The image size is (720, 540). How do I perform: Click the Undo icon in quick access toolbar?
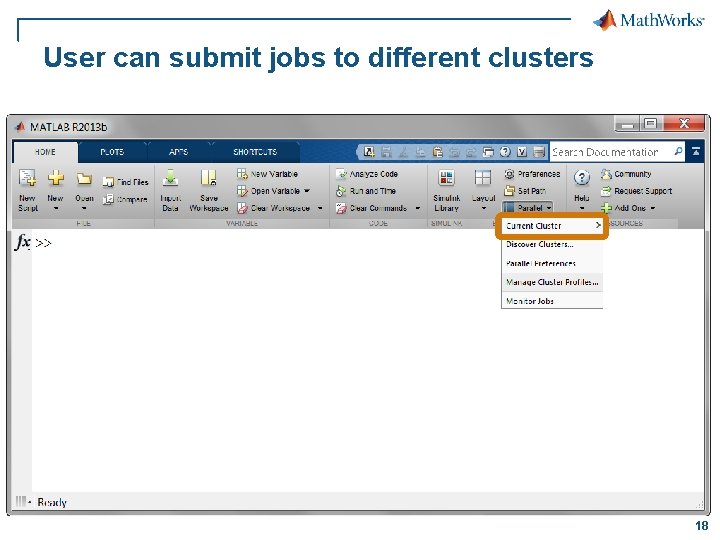[x=455, y=152]
